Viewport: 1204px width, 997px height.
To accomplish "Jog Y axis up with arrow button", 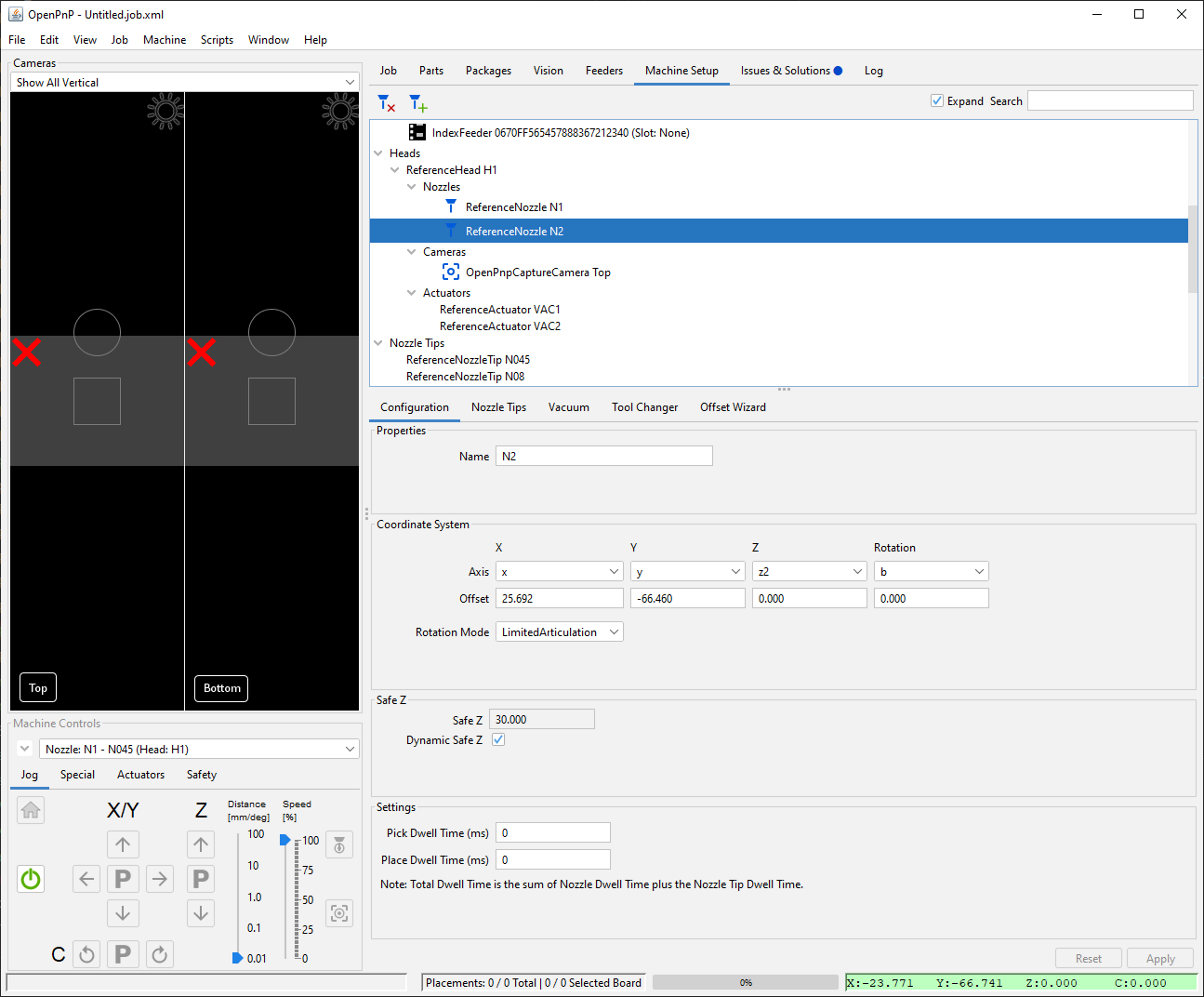I will pyautogui.click(x=123, y=844).
